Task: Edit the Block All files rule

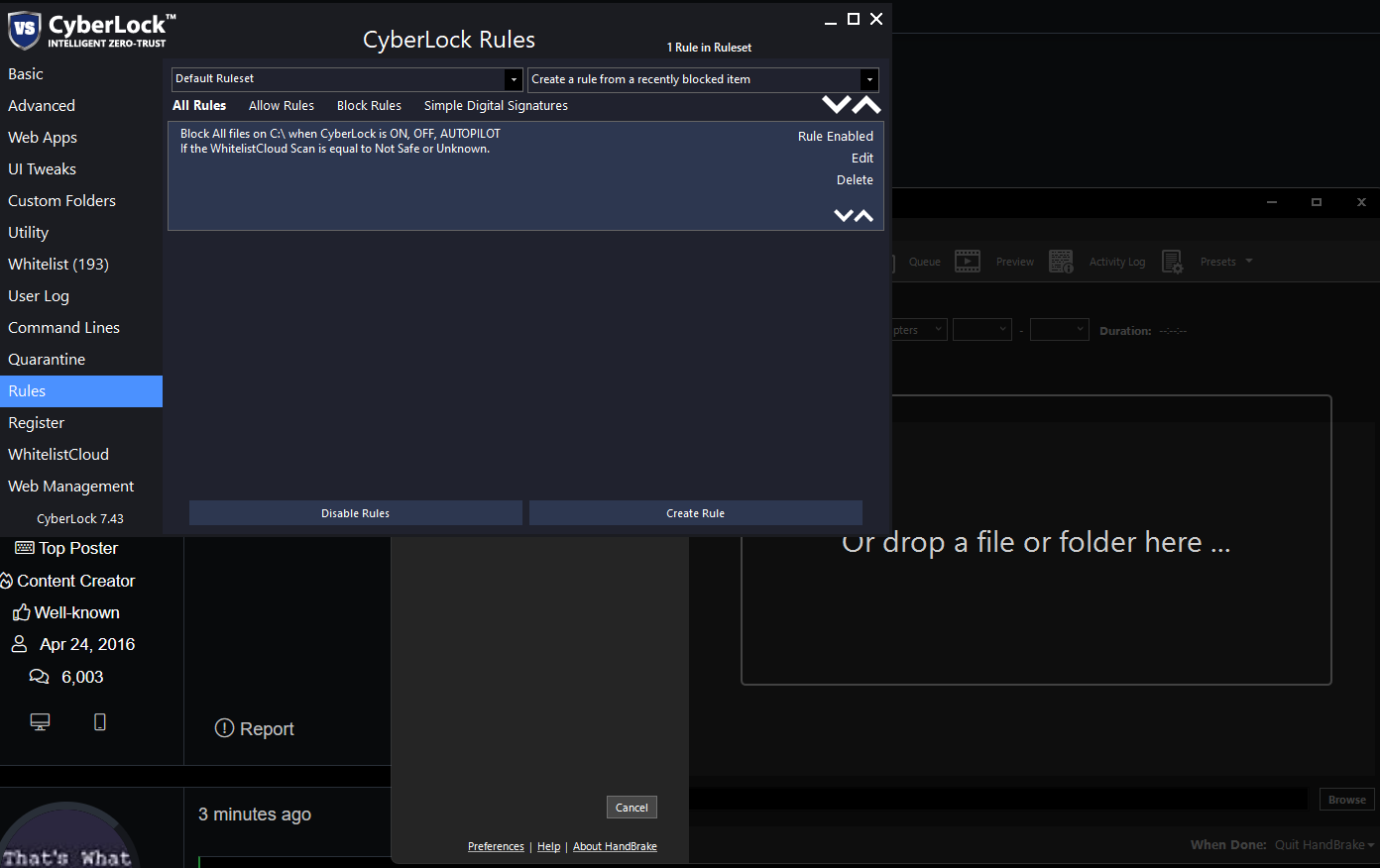Action: 862,158
